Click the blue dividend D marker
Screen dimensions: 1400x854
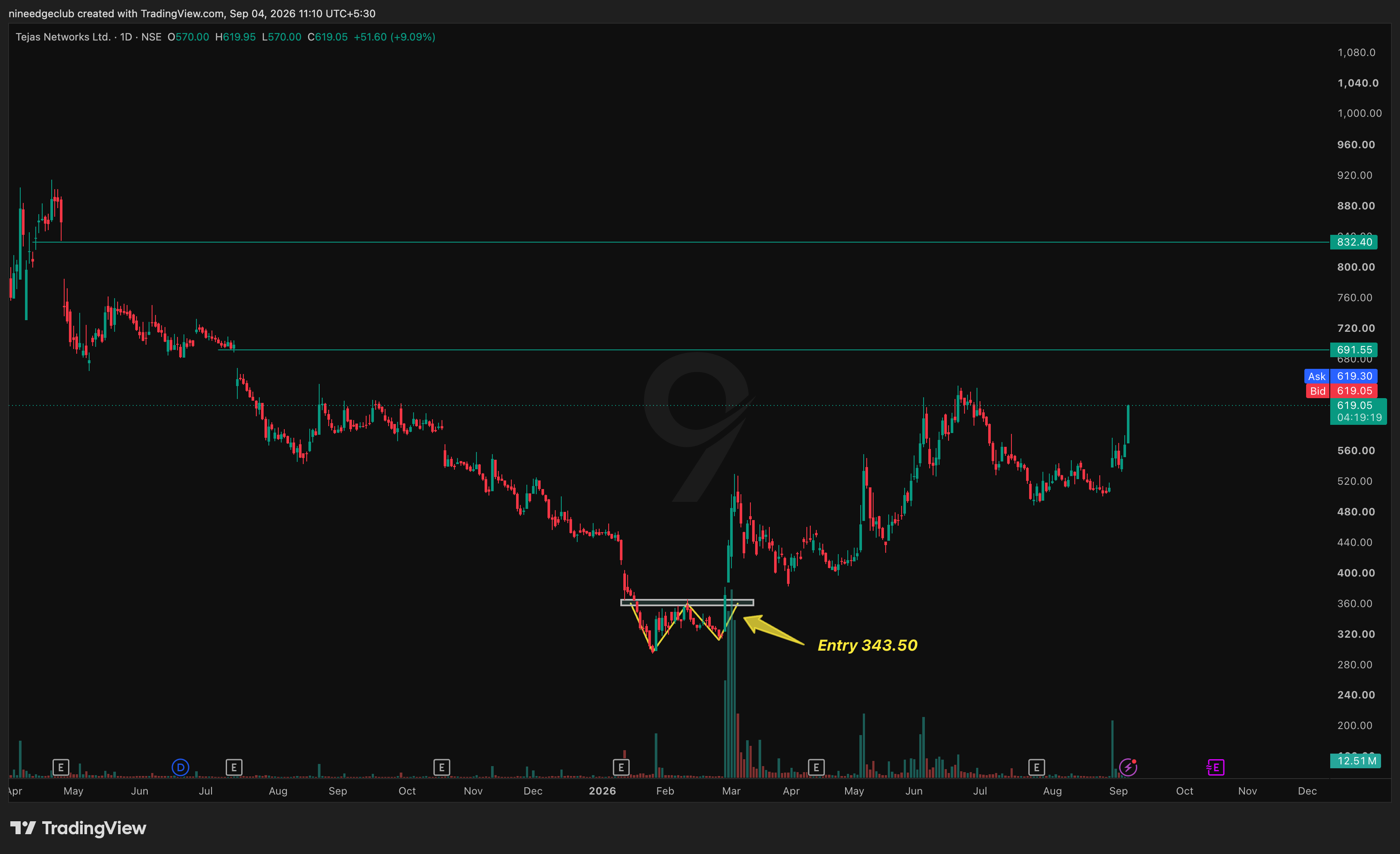pos(180,768)
